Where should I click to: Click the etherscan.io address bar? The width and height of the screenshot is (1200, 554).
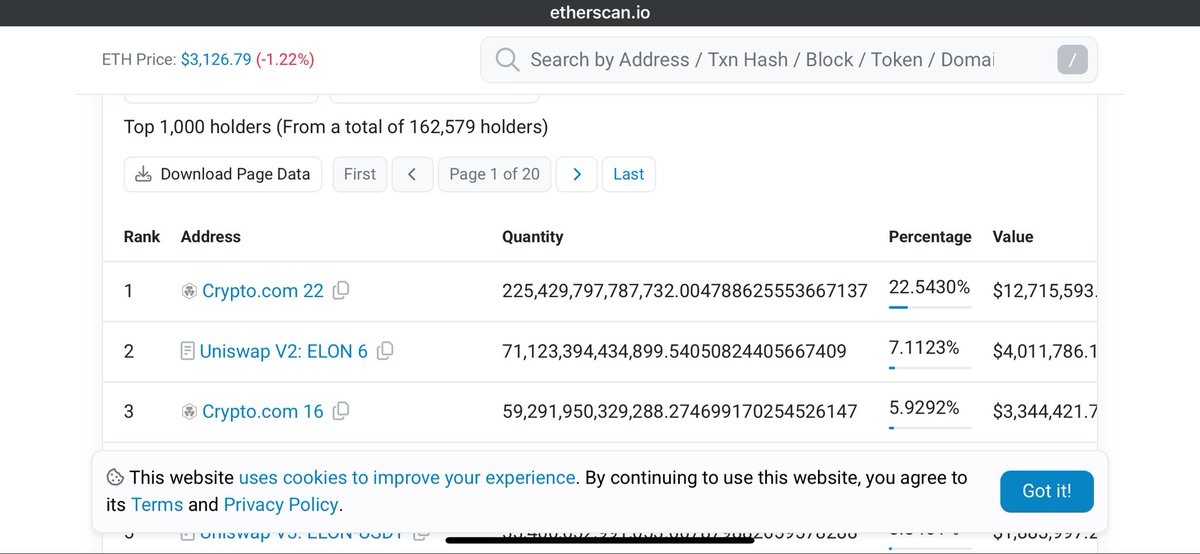point(600,13)
